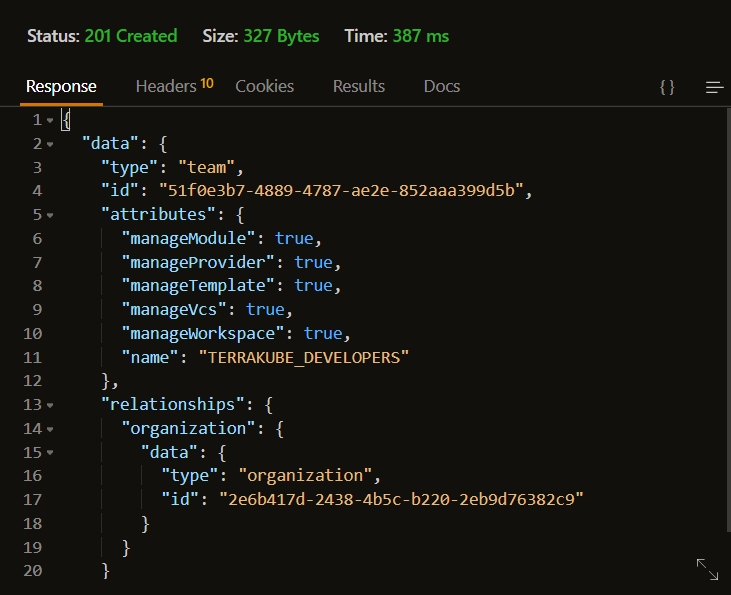Collapse the nested "data" object on line 15
The image size is (731, 595).
(50, 452)
